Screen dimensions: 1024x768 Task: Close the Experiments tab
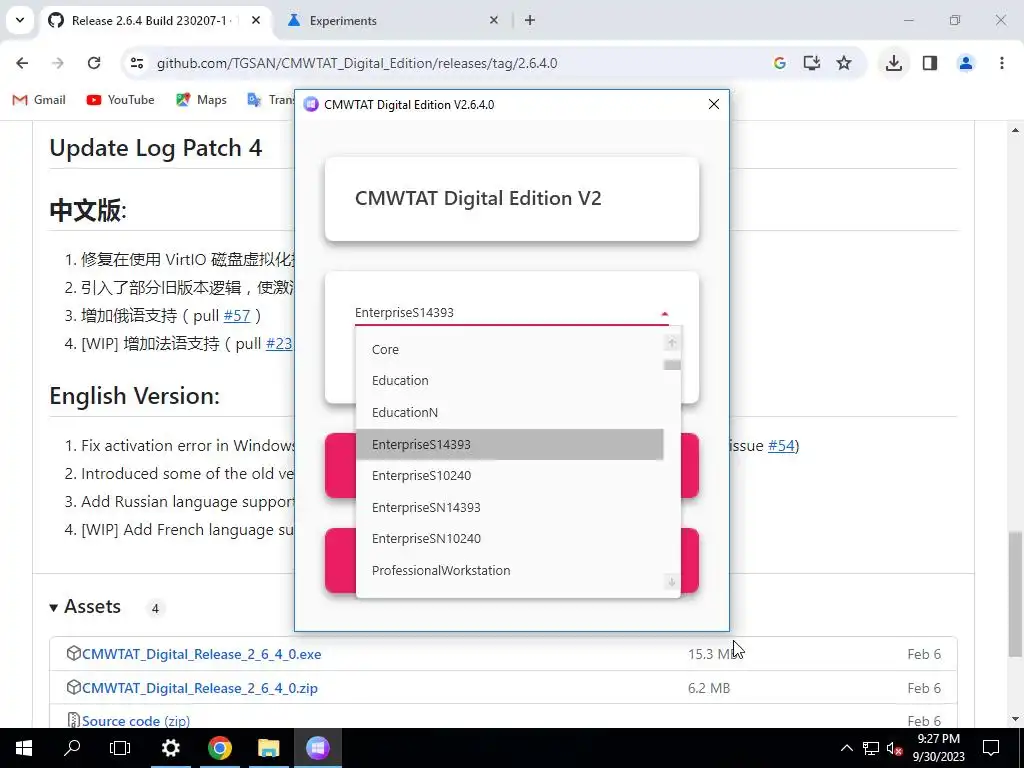(494, 20)
